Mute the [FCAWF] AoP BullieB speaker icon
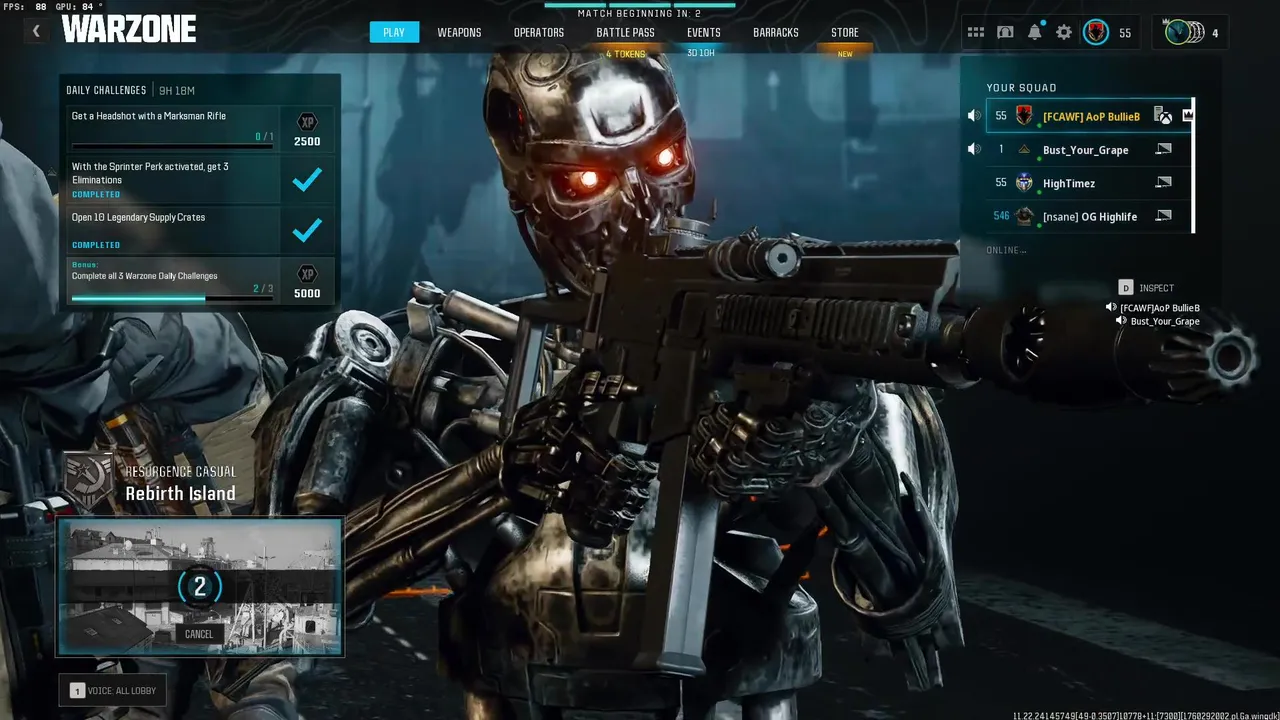The image size is (1280, 720). point(974,116)
